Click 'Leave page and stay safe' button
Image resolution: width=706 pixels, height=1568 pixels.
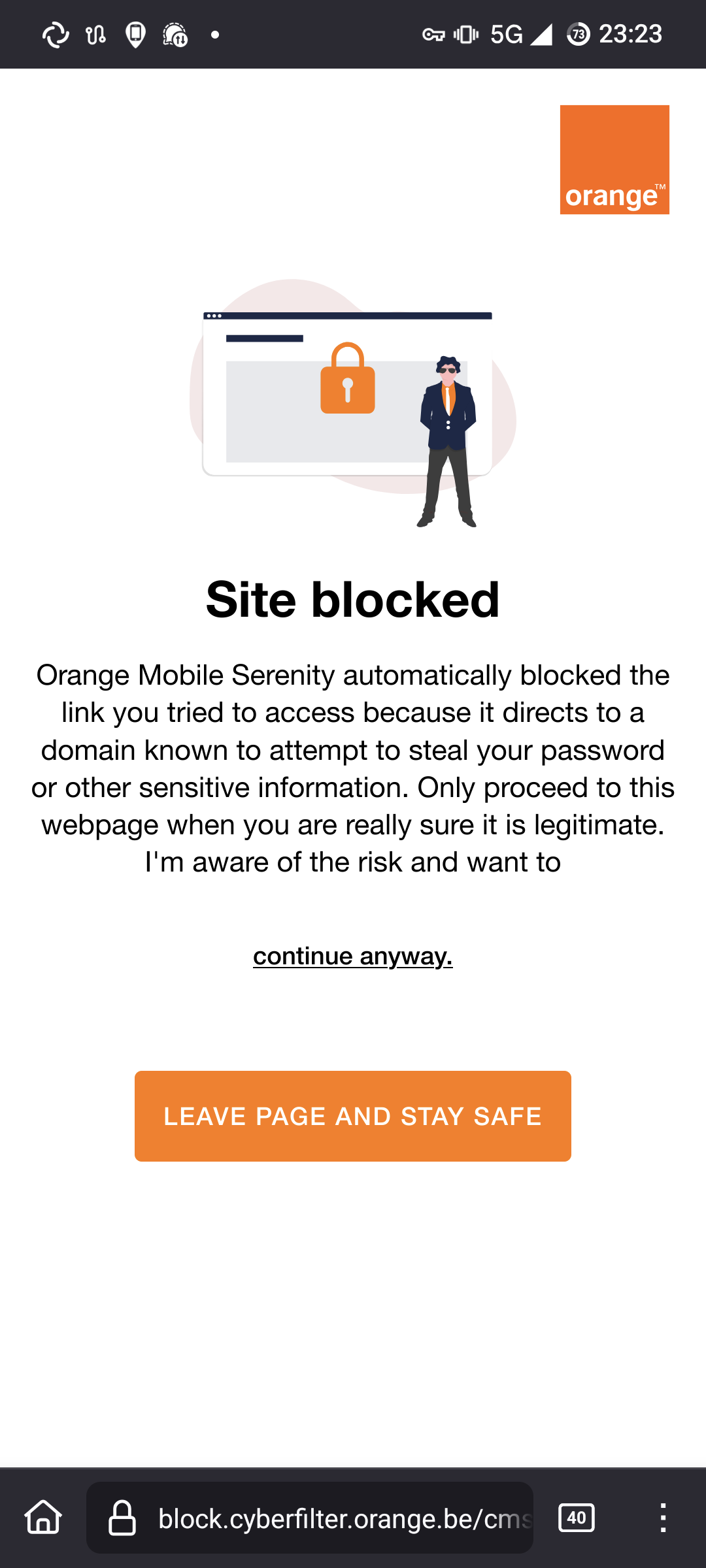(353, 1116)
